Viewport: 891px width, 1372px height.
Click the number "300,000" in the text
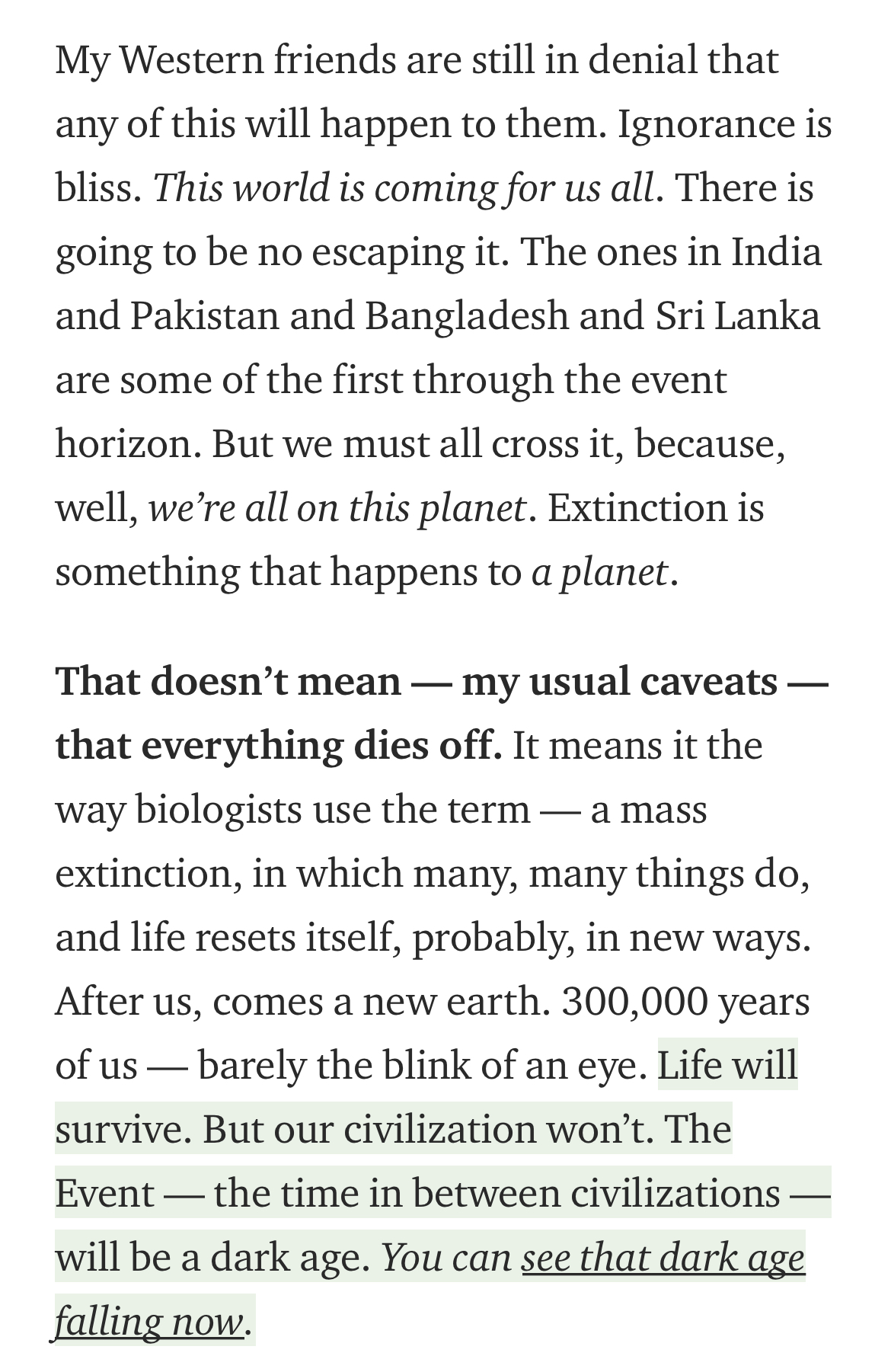(635, 1003)
